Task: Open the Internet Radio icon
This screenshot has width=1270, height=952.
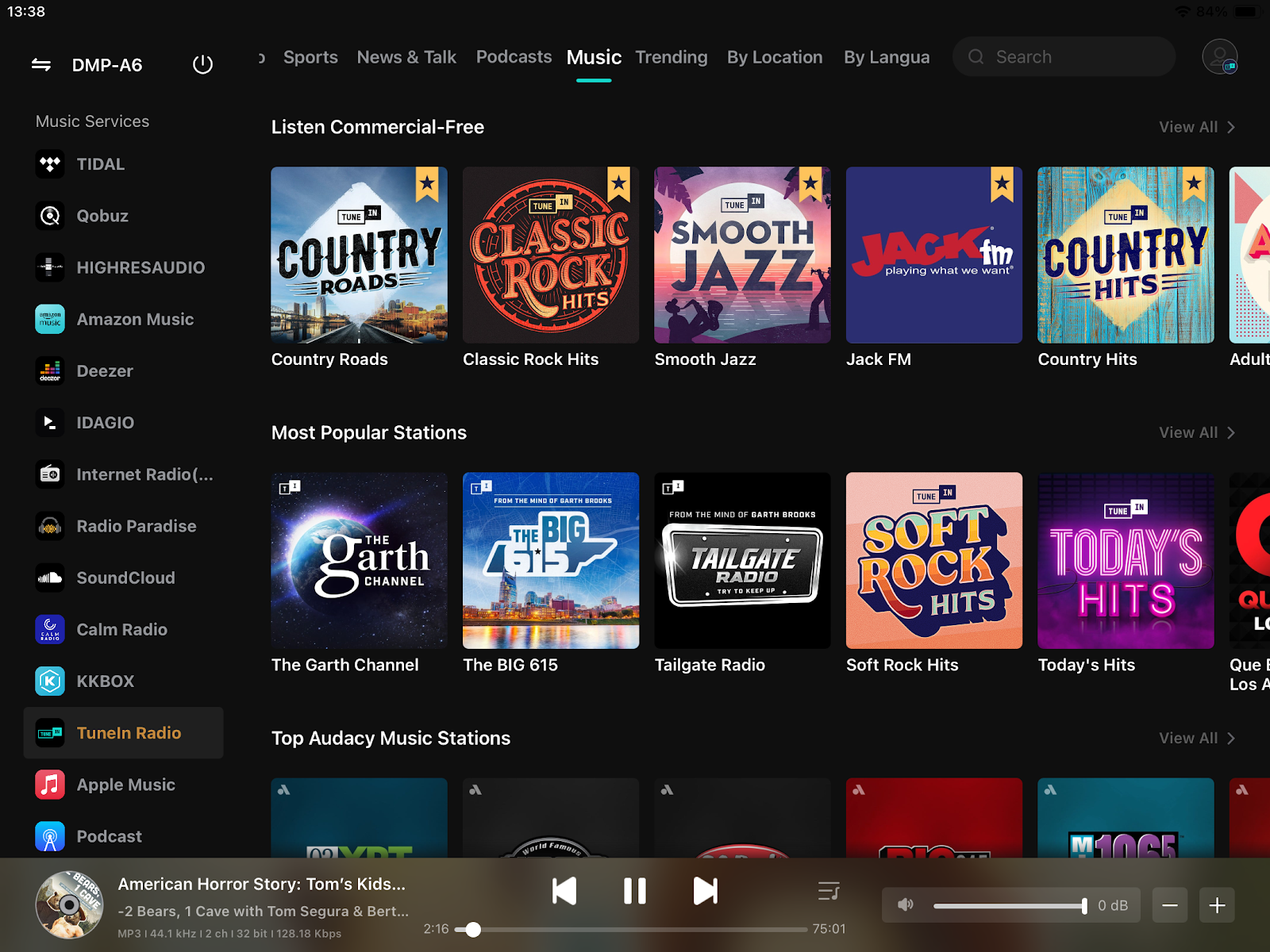Action: click(x=50, y=474)
